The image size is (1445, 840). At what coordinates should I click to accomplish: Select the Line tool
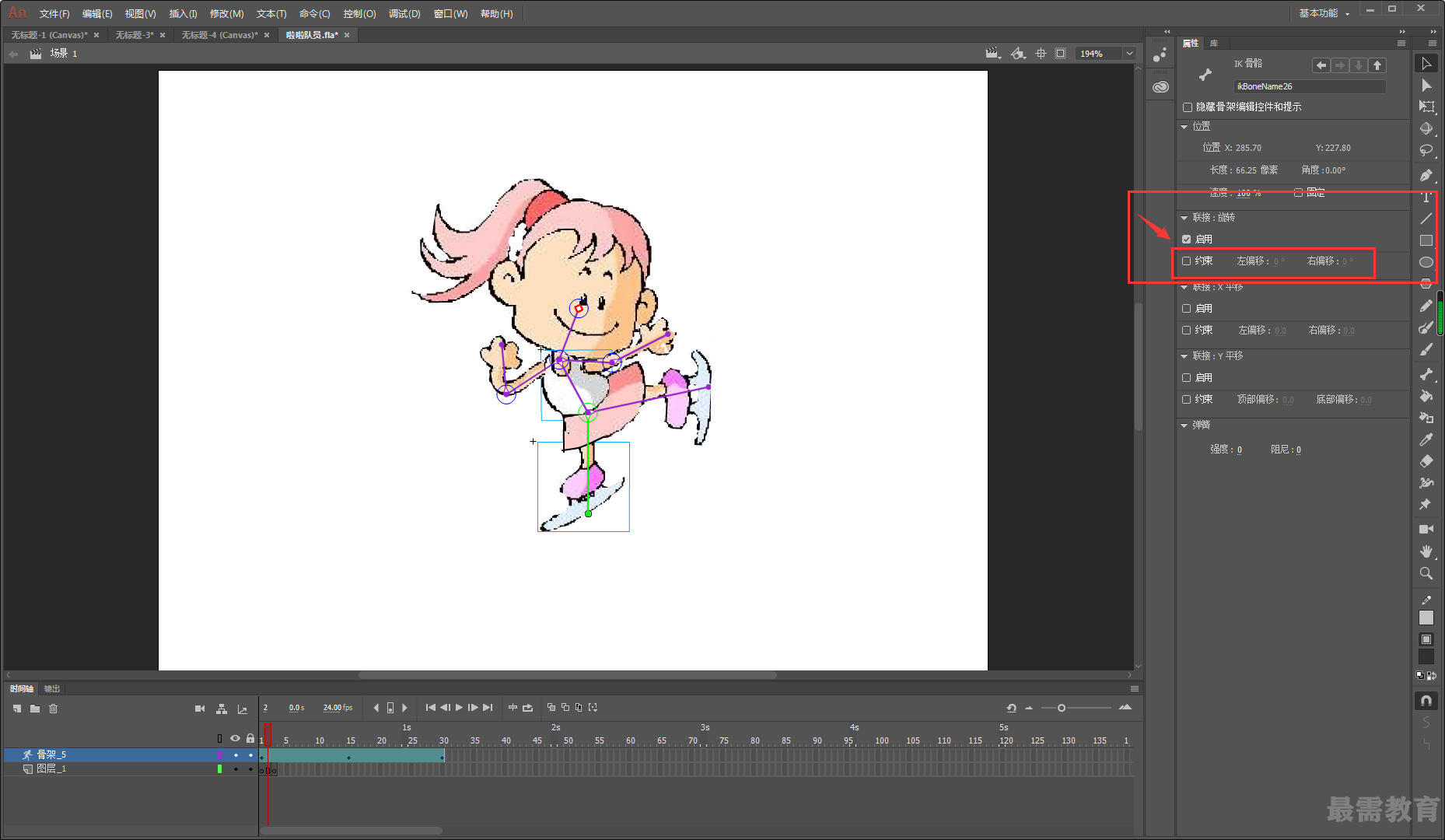point(1426,219)
